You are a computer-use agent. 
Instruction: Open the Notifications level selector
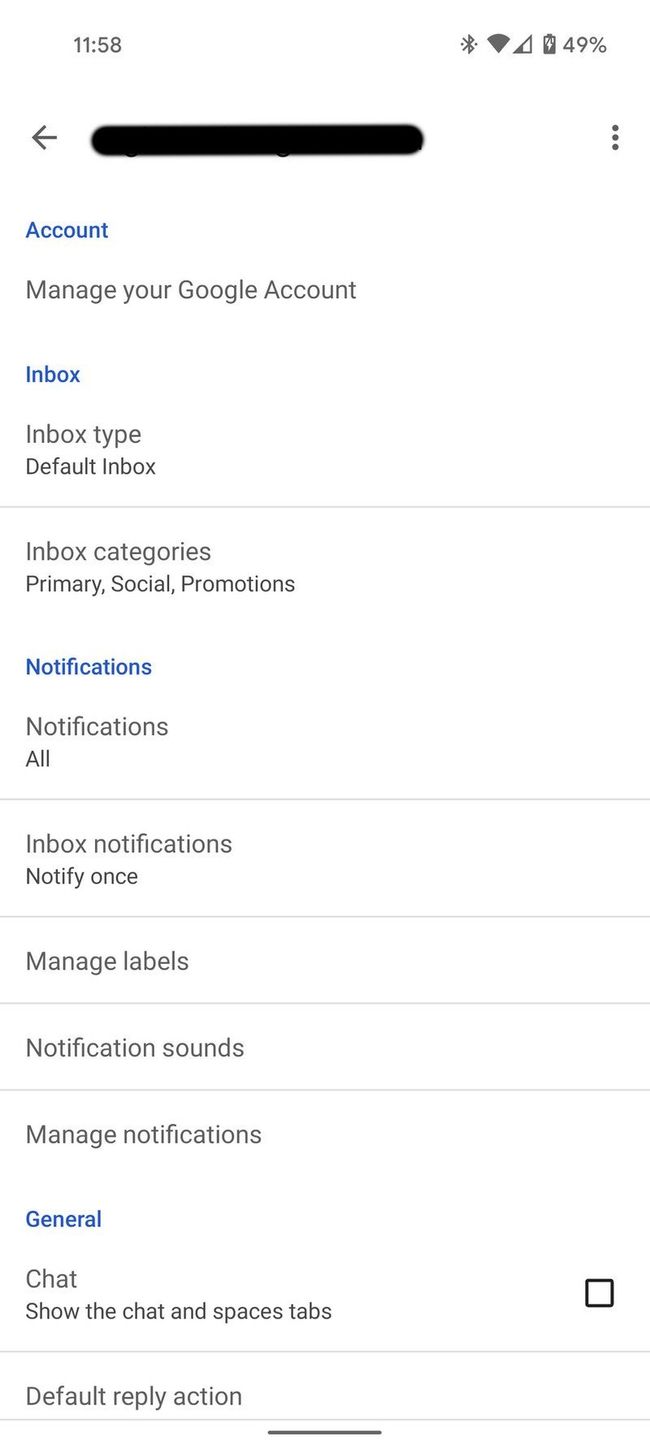(x=325, y=741)
